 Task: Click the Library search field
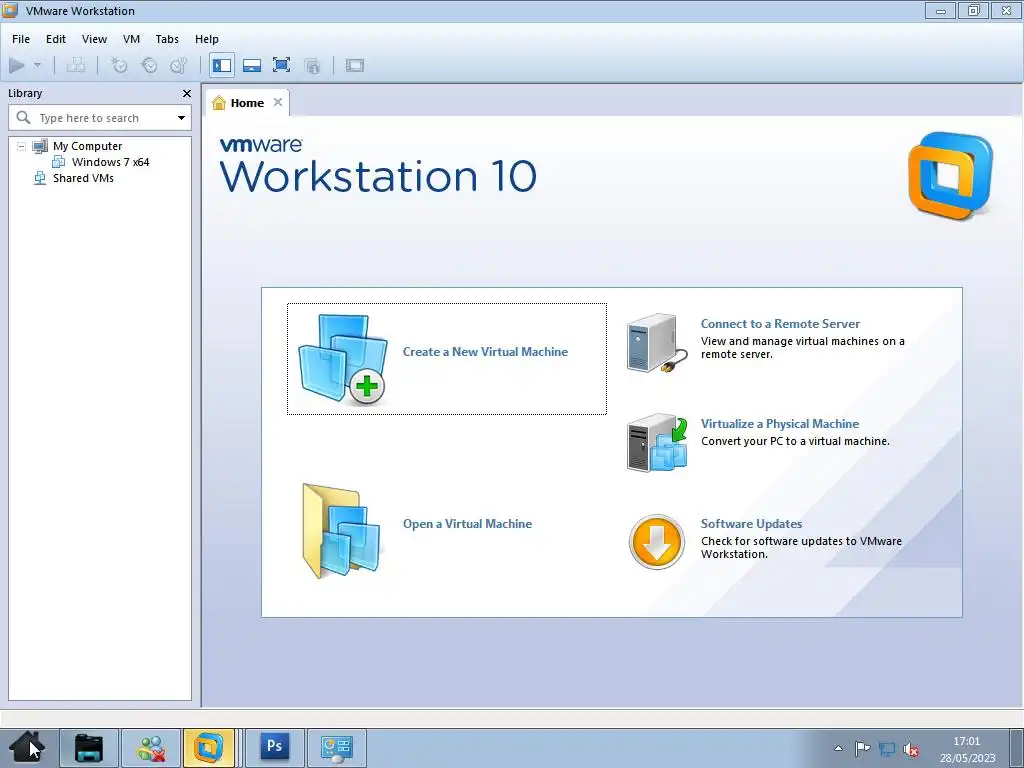pyautogui.click(x=100, y=118)
